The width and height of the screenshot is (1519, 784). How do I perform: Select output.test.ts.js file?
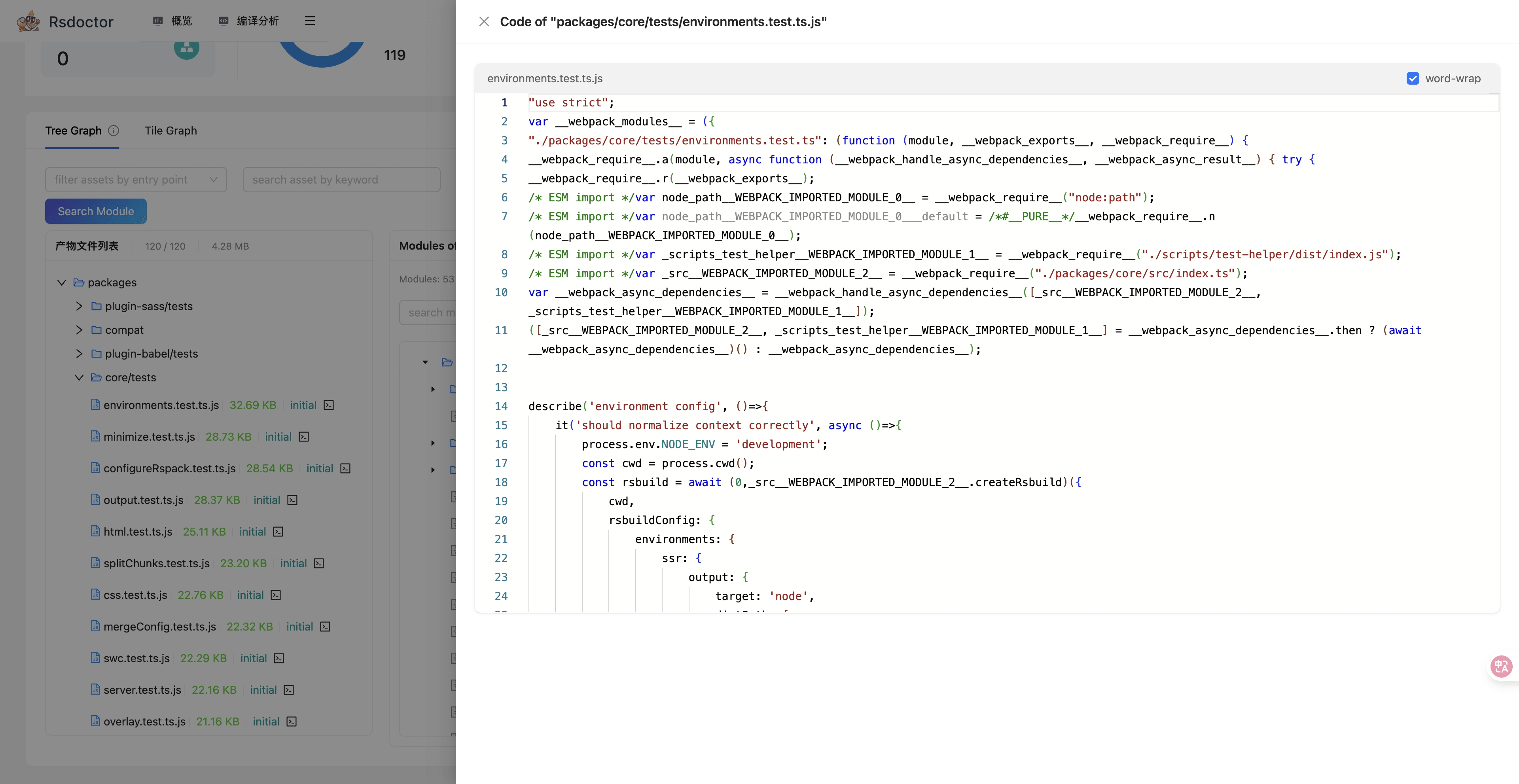pyautogui.click(x=143, y=500)
